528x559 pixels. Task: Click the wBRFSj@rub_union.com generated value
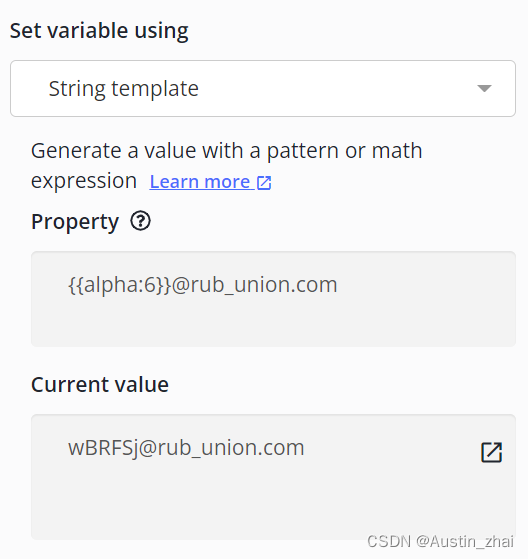[186, 448]
